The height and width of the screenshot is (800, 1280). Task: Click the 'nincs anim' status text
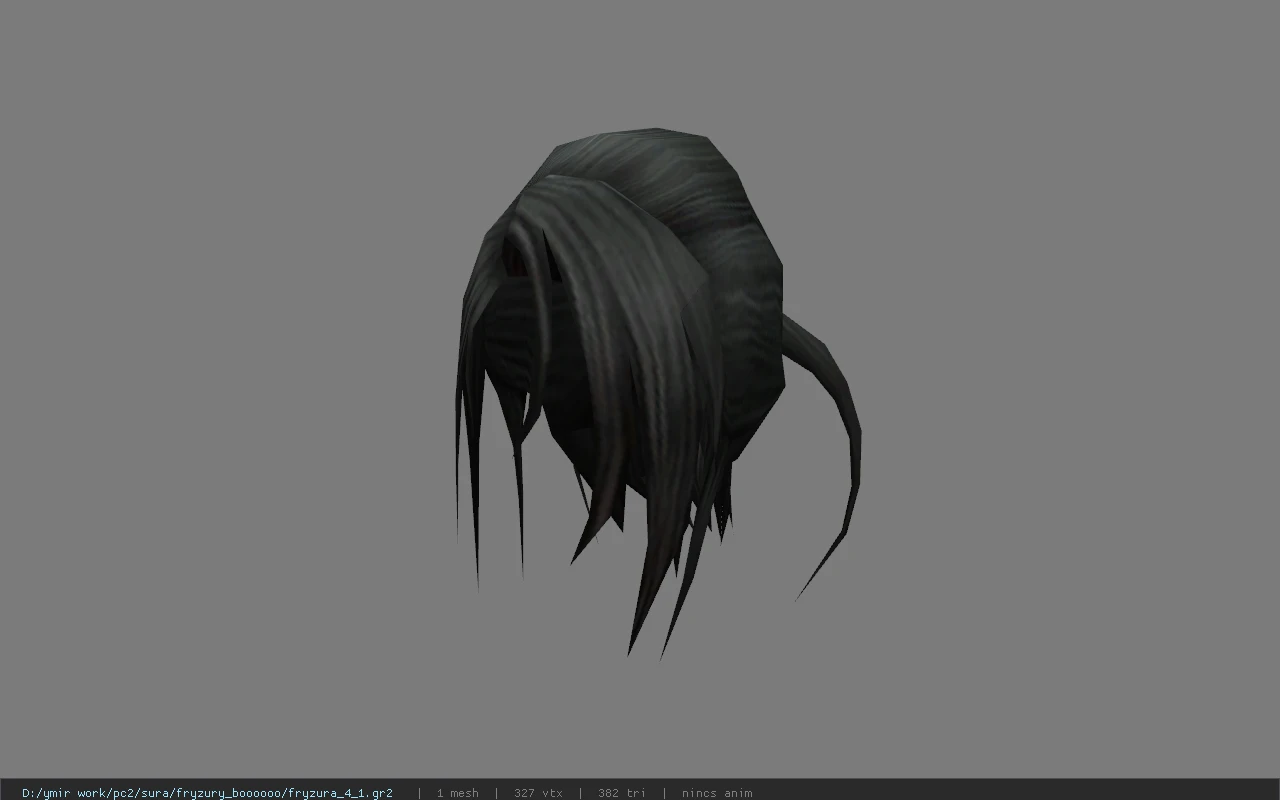(x=717, y=793)
